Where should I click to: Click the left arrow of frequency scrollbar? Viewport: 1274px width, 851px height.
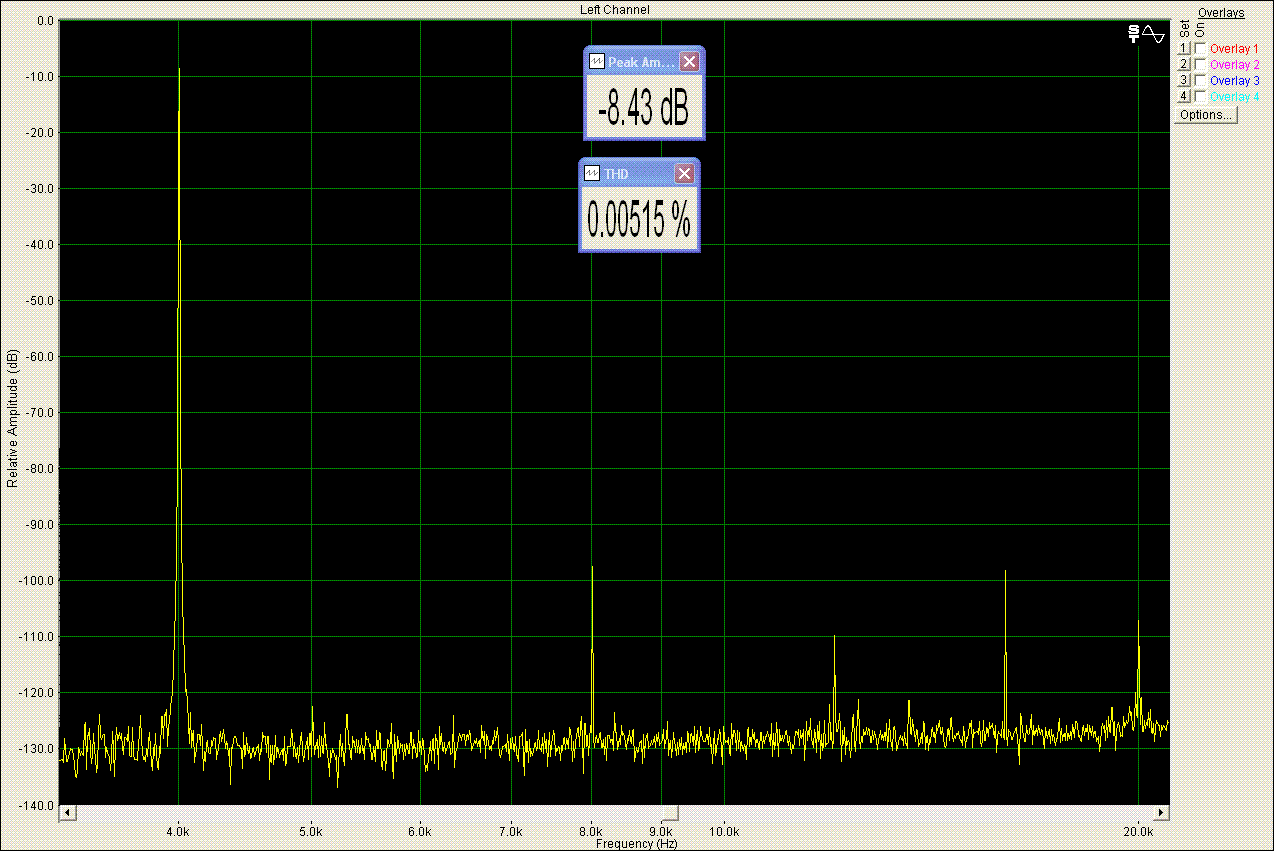click(x=67, y=812)
